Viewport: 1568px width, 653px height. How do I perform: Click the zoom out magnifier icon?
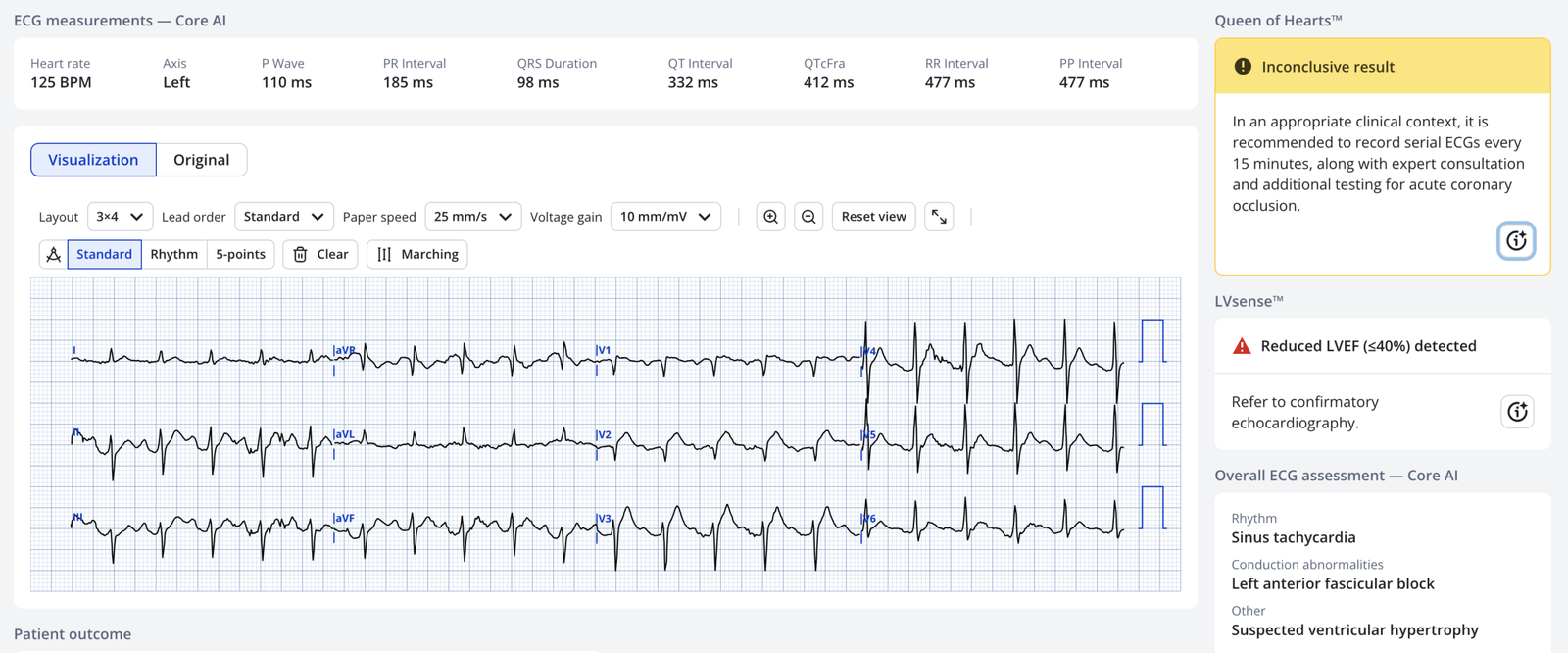[808, 217]
